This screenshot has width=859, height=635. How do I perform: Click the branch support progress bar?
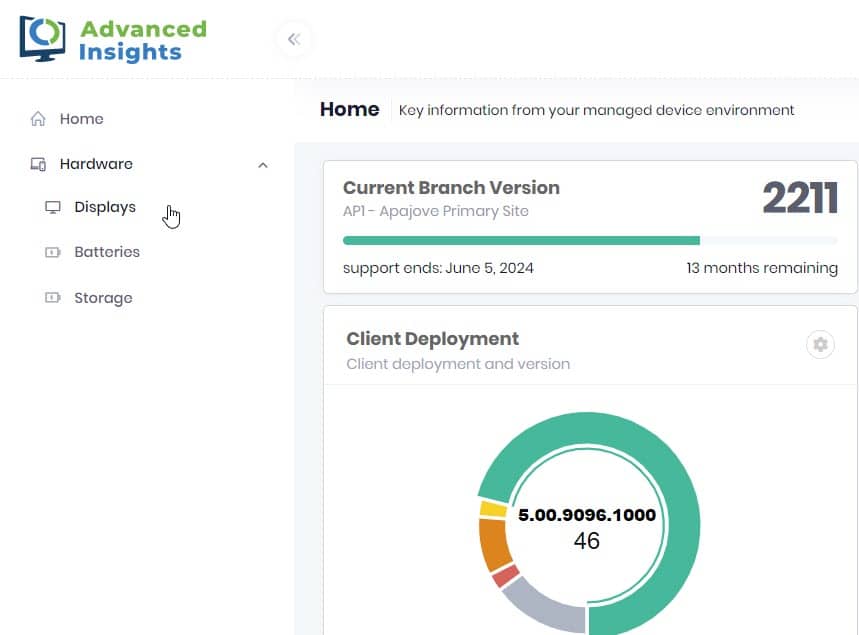pos(590,240)
